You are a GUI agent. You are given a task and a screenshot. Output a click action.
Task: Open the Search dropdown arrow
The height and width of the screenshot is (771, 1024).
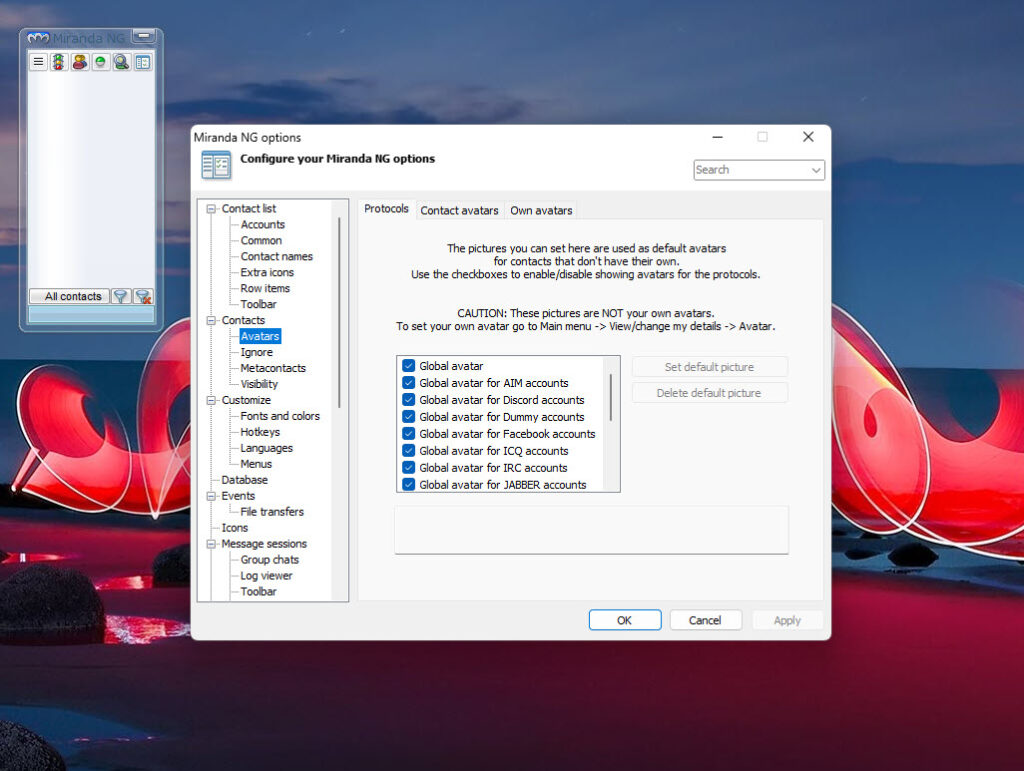(816, 170)
